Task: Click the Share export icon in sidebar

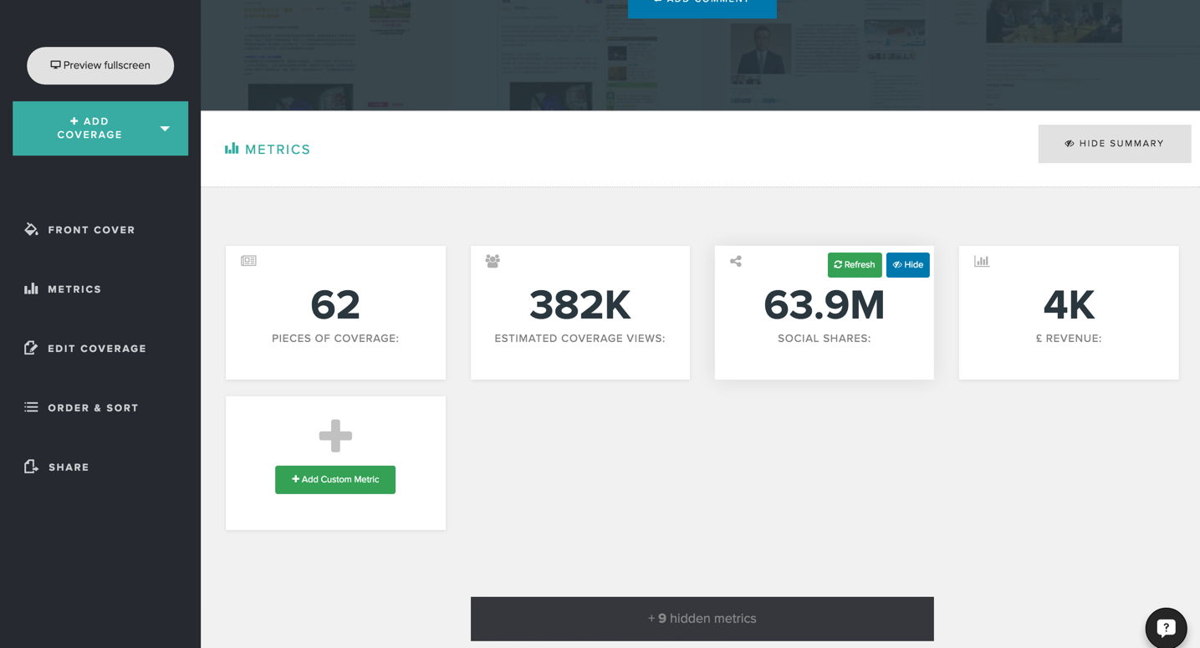Action: click(x=31, y=467)
